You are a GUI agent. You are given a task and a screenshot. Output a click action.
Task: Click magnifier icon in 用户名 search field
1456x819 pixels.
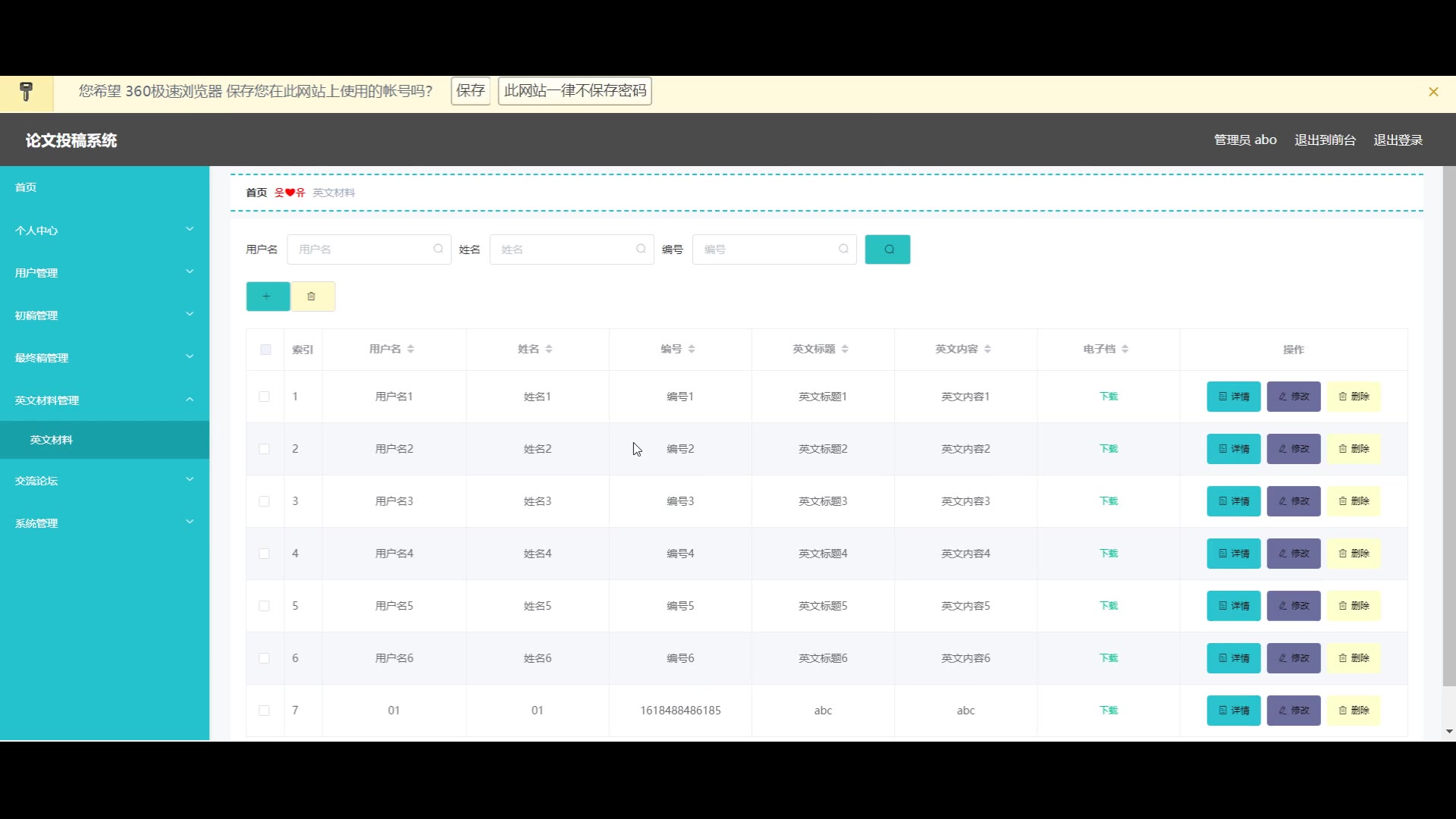tap(438, 249)
